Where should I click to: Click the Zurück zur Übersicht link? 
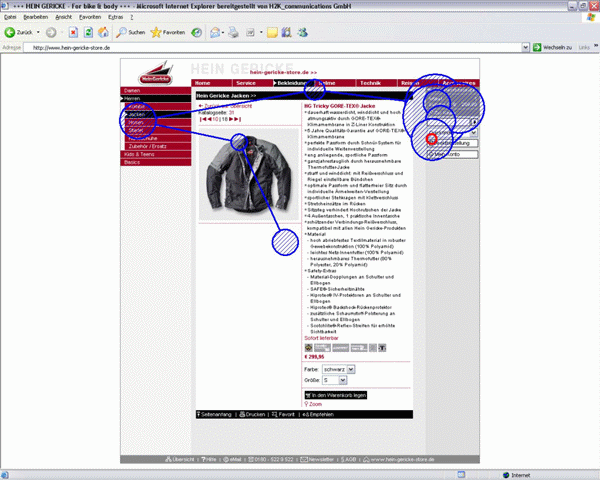pos(225,106)
